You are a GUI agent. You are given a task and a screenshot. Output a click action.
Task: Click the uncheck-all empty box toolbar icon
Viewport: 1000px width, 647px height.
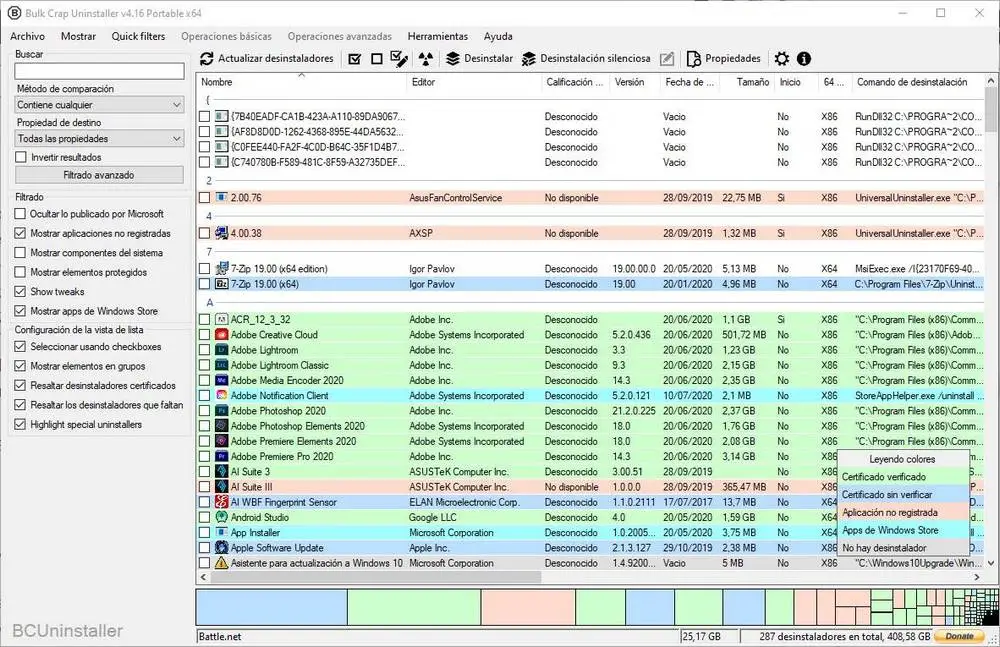[x=376, y=59]
